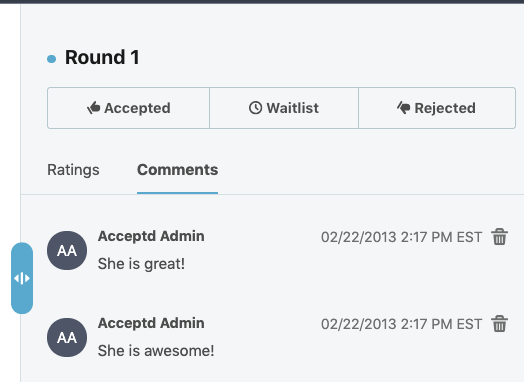Click the AA avatar on first comment
The width and height of the screenshot is (524, 382).
67,250
